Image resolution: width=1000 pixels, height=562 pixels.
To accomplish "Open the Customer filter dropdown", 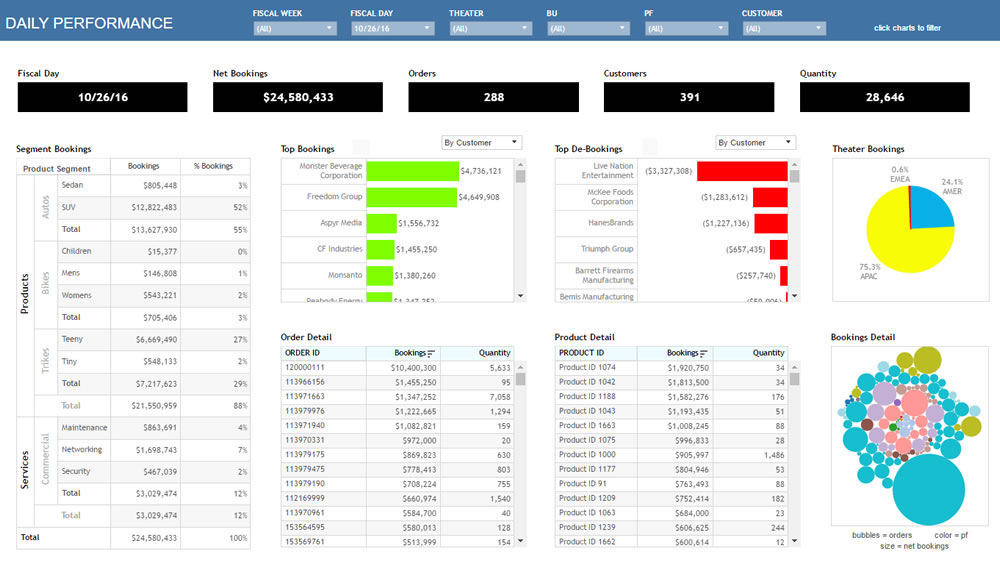I will click(783, 29).
